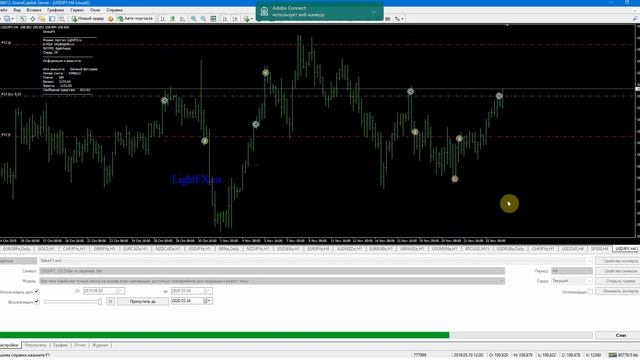Switch to the SP500 H4 chart tab
The height and width of the screenshot is (360, 640).
pos(600,249)
